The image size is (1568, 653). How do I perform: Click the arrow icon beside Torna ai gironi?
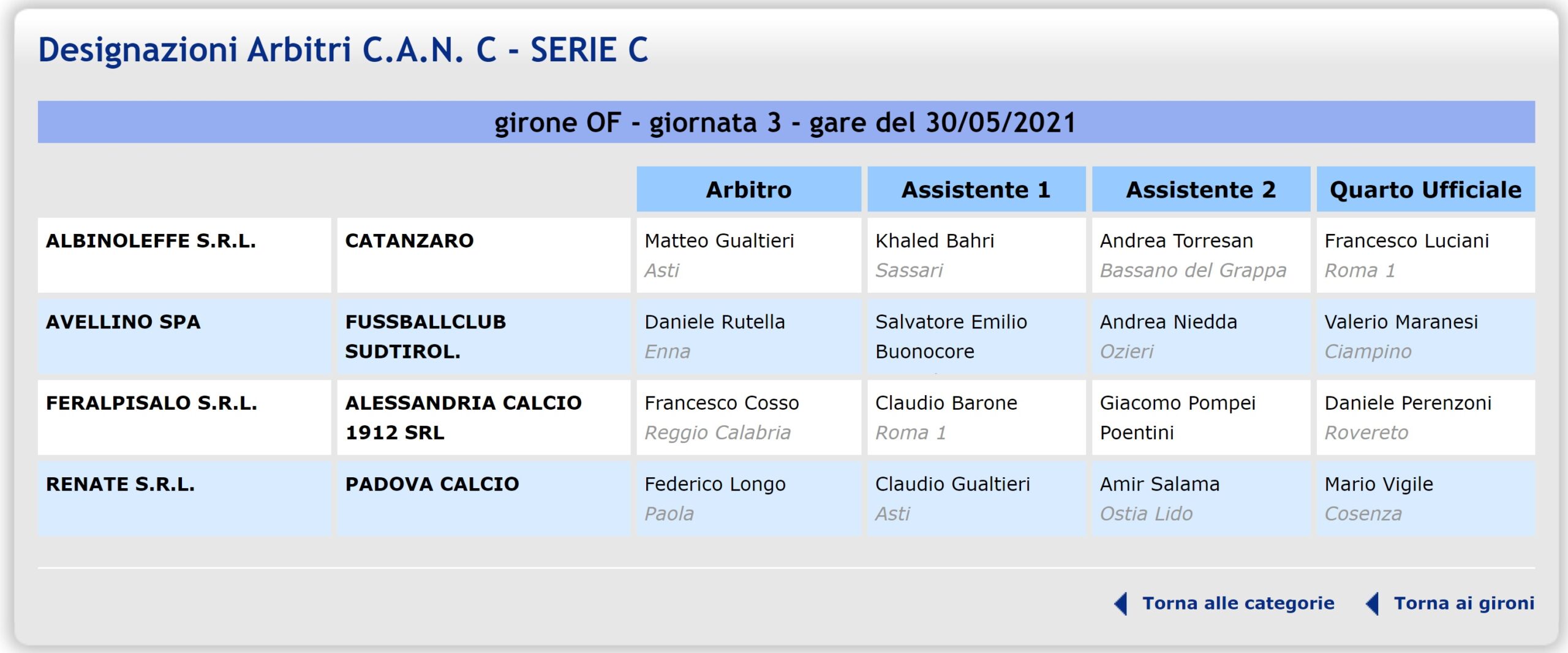pyautogui.click(x=1372, y=604)
